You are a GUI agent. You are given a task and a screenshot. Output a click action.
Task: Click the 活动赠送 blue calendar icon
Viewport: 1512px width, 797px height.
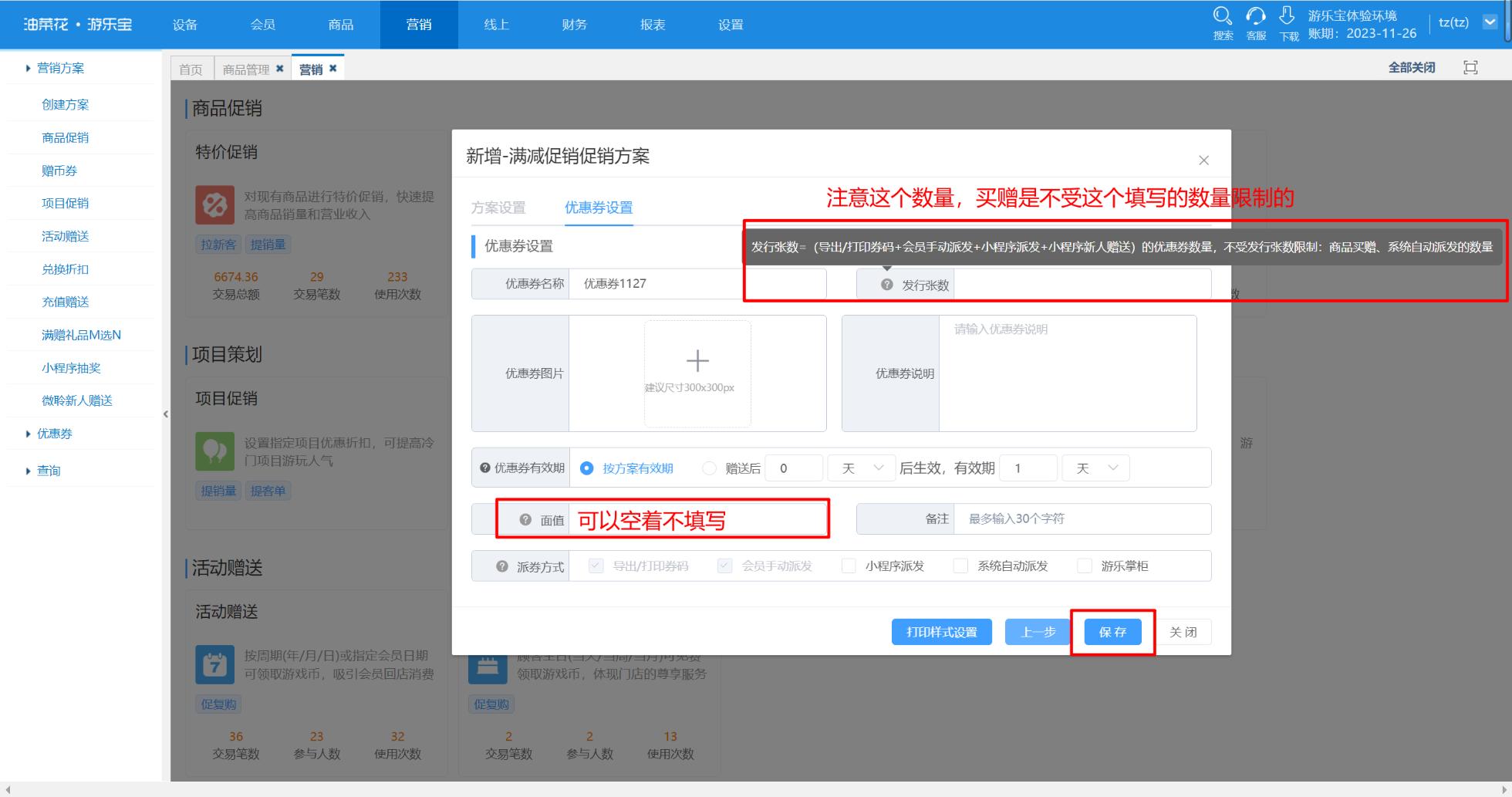214,664
